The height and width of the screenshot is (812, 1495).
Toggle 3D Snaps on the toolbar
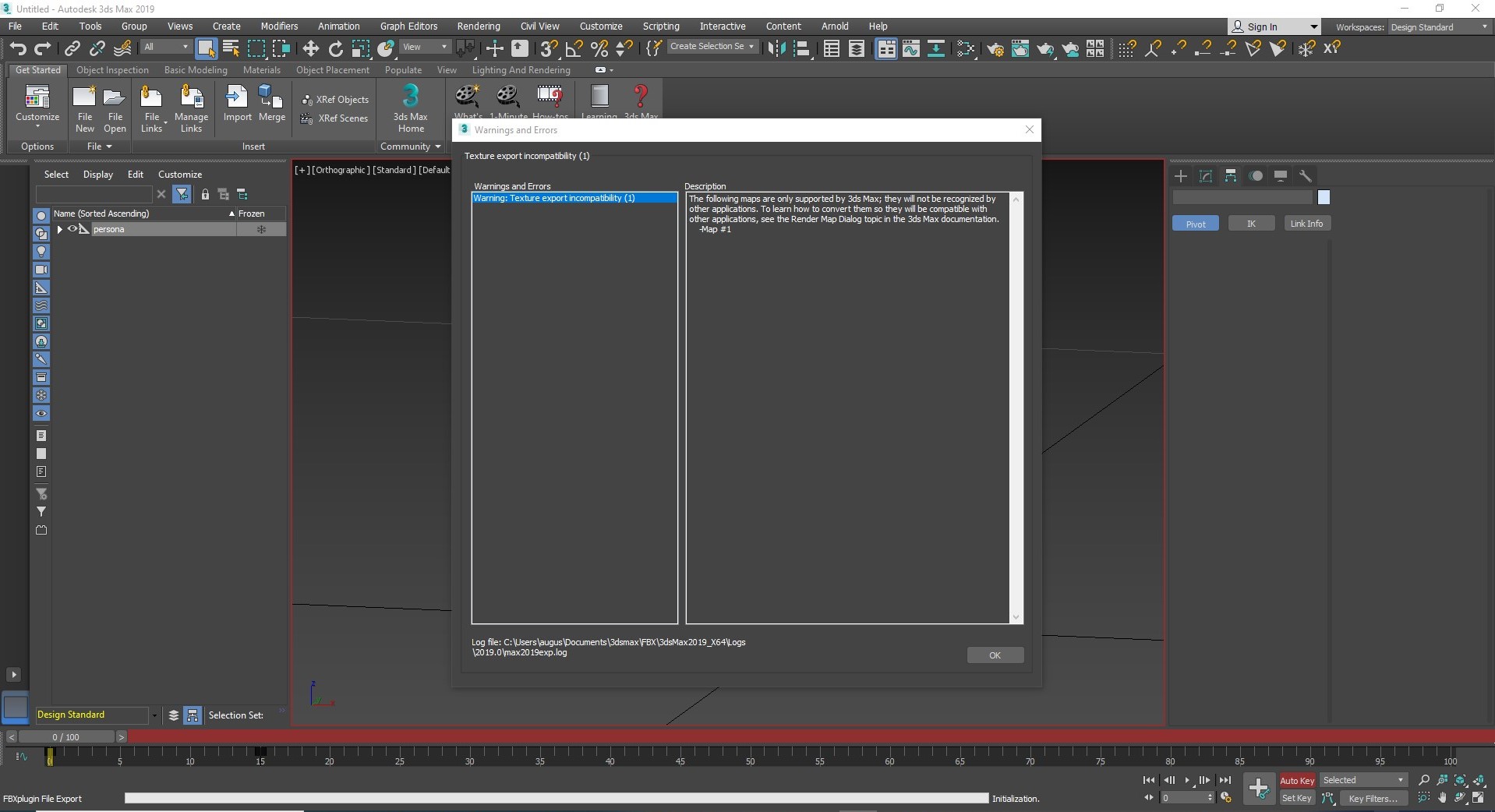[549, 48]
